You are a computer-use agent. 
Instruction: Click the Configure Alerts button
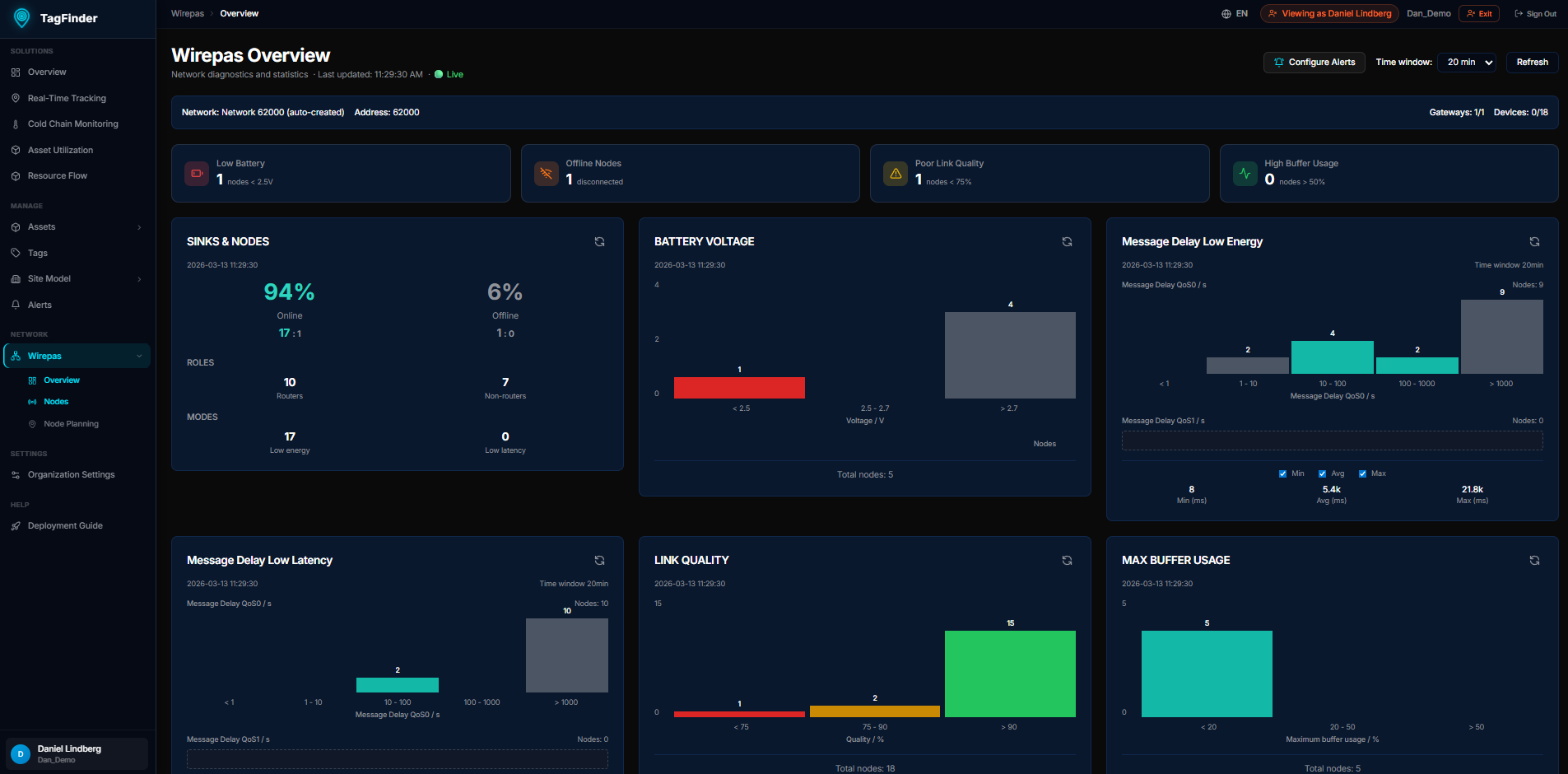[1314, 63]
